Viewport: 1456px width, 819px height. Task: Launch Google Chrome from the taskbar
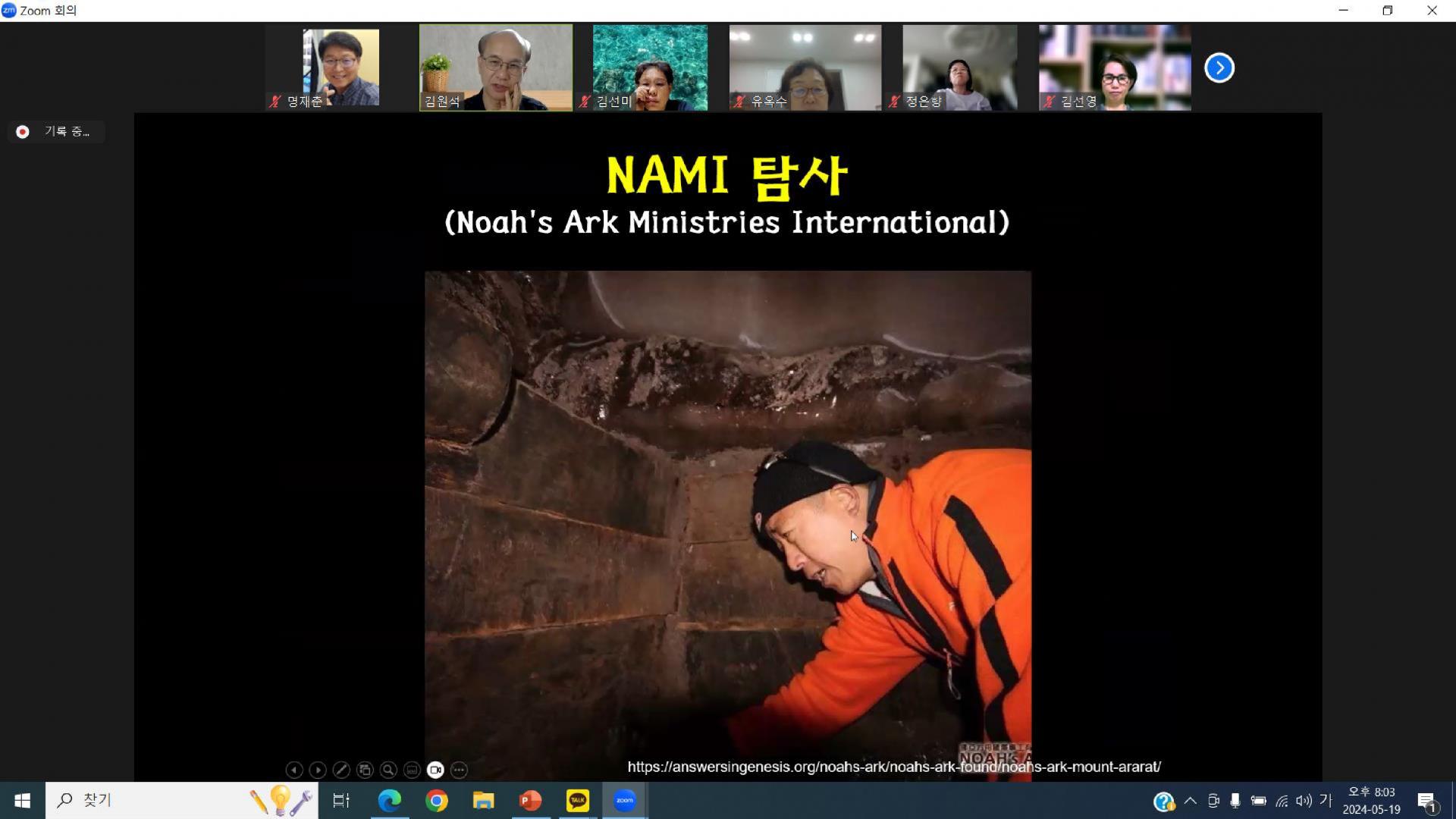tap(437, 800)
